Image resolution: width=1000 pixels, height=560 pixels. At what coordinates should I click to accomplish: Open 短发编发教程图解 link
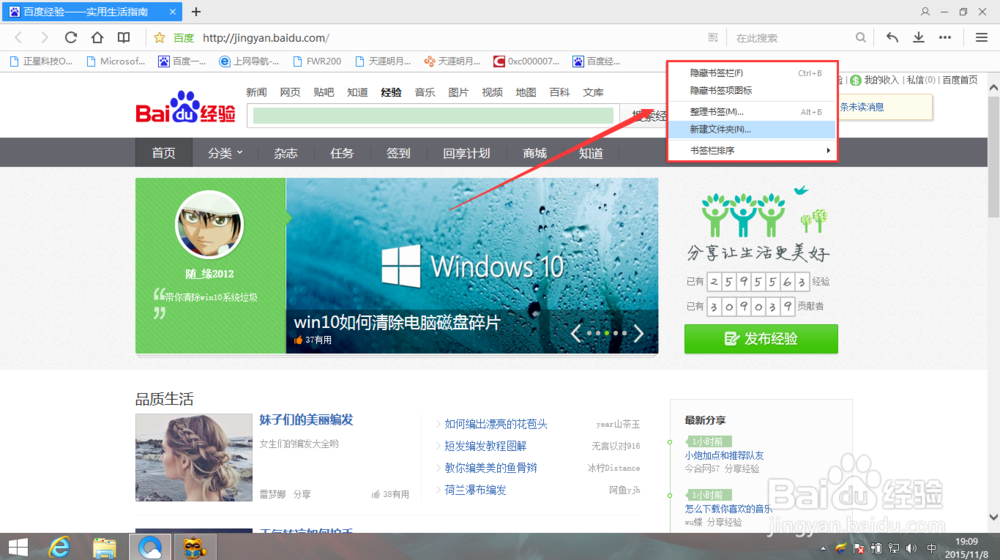pyautogui.click(x=485, y=446)
